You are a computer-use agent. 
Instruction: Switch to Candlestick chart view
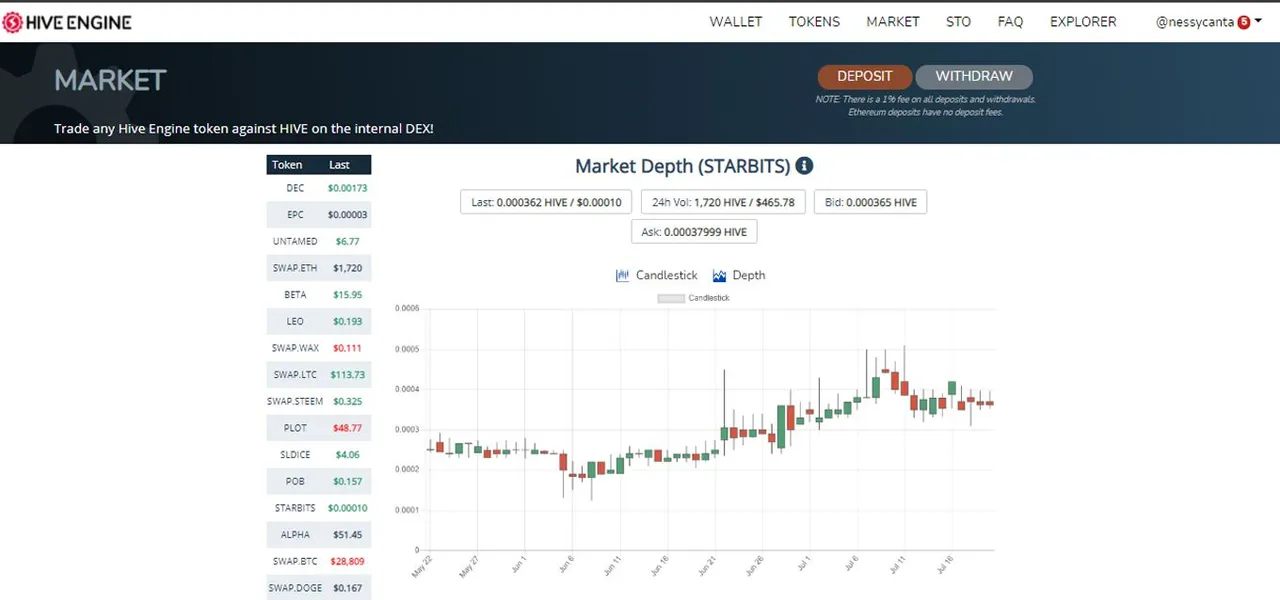click(x=657, y=275)
